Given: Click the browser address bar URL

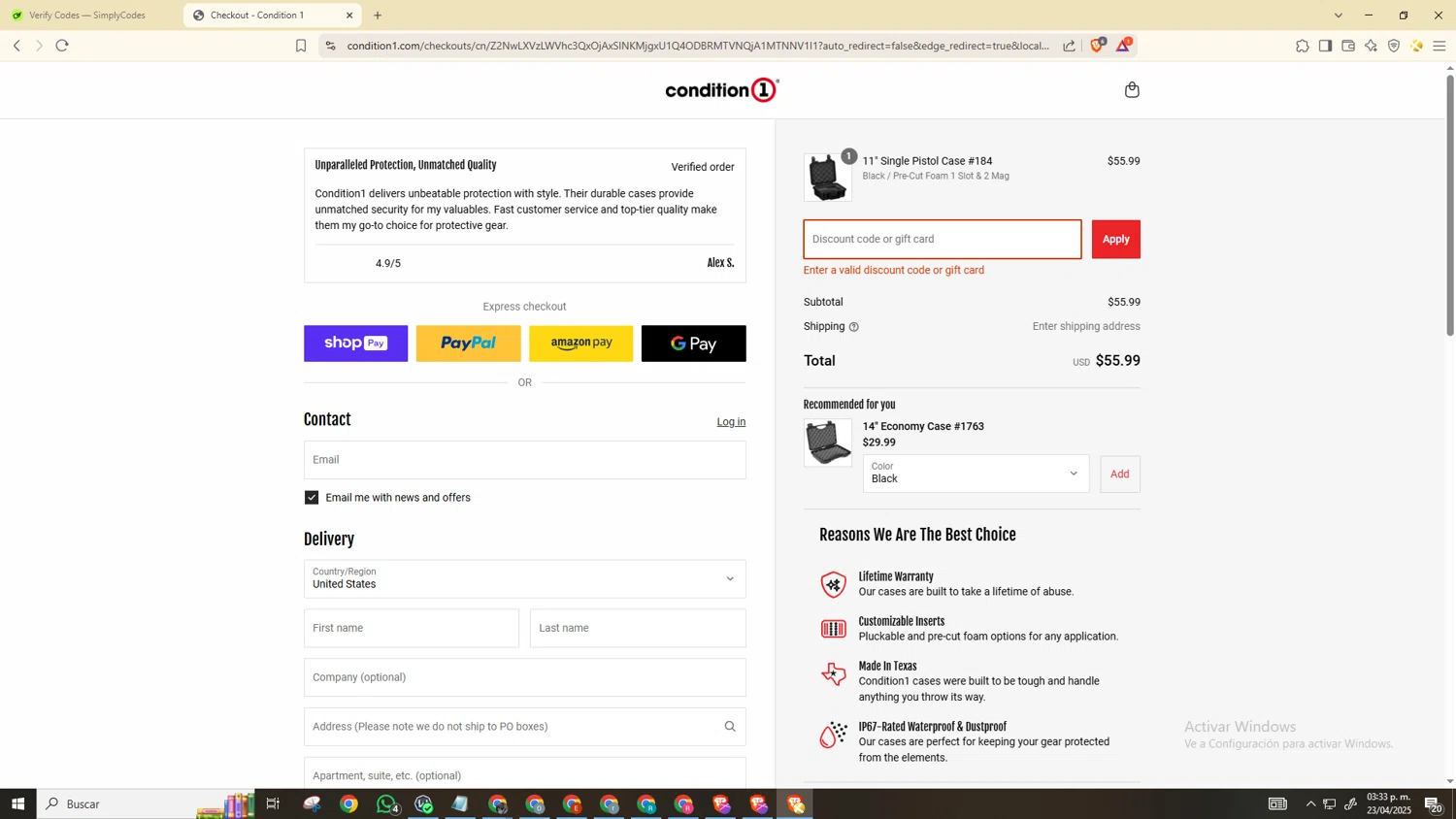Looking at the screenshot, I should pyautogui.click(x=698, y=46).
